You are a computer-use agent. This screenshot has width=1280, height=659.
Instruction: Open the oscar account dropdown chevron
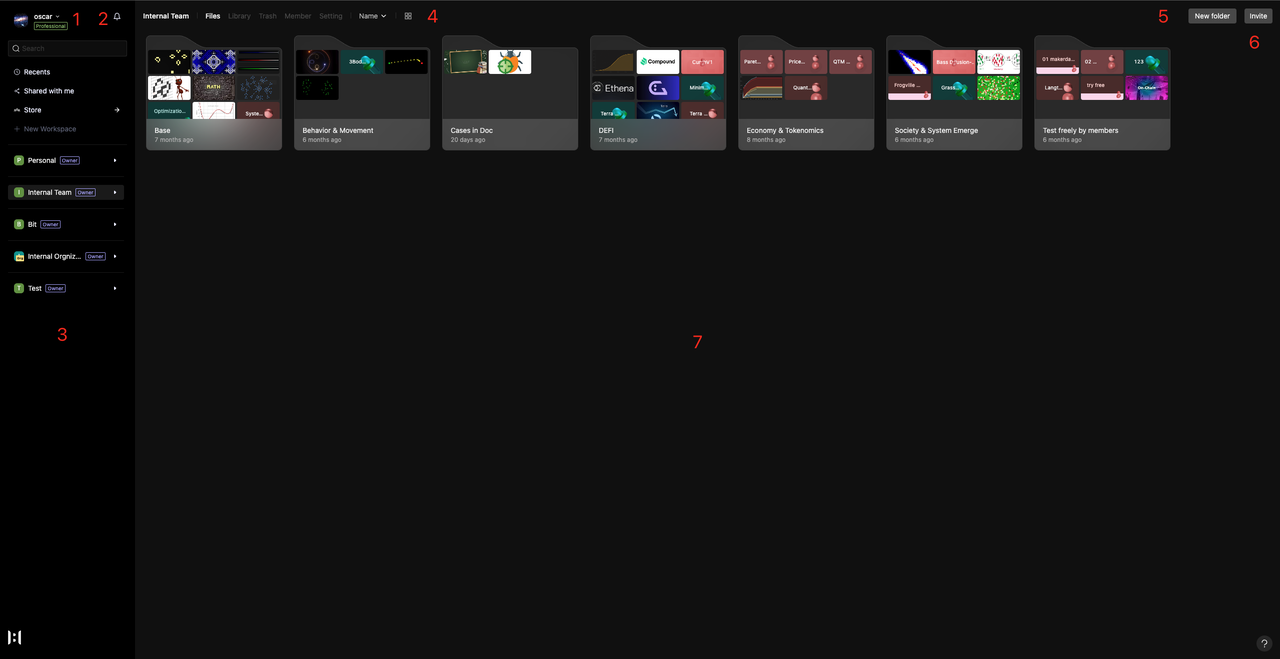[58, 16]
